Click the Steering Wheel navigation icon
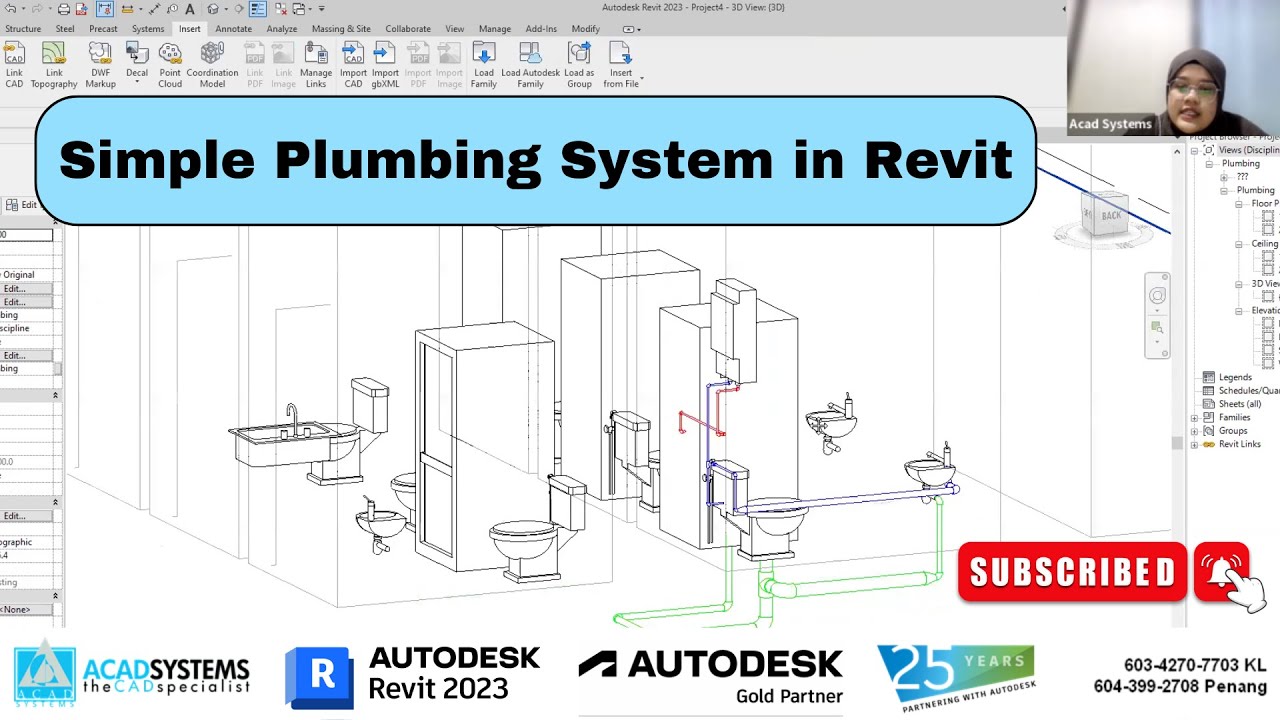Image resolution: width=1280 pixels, height=720 pixels. click(x=1157, y=296)
